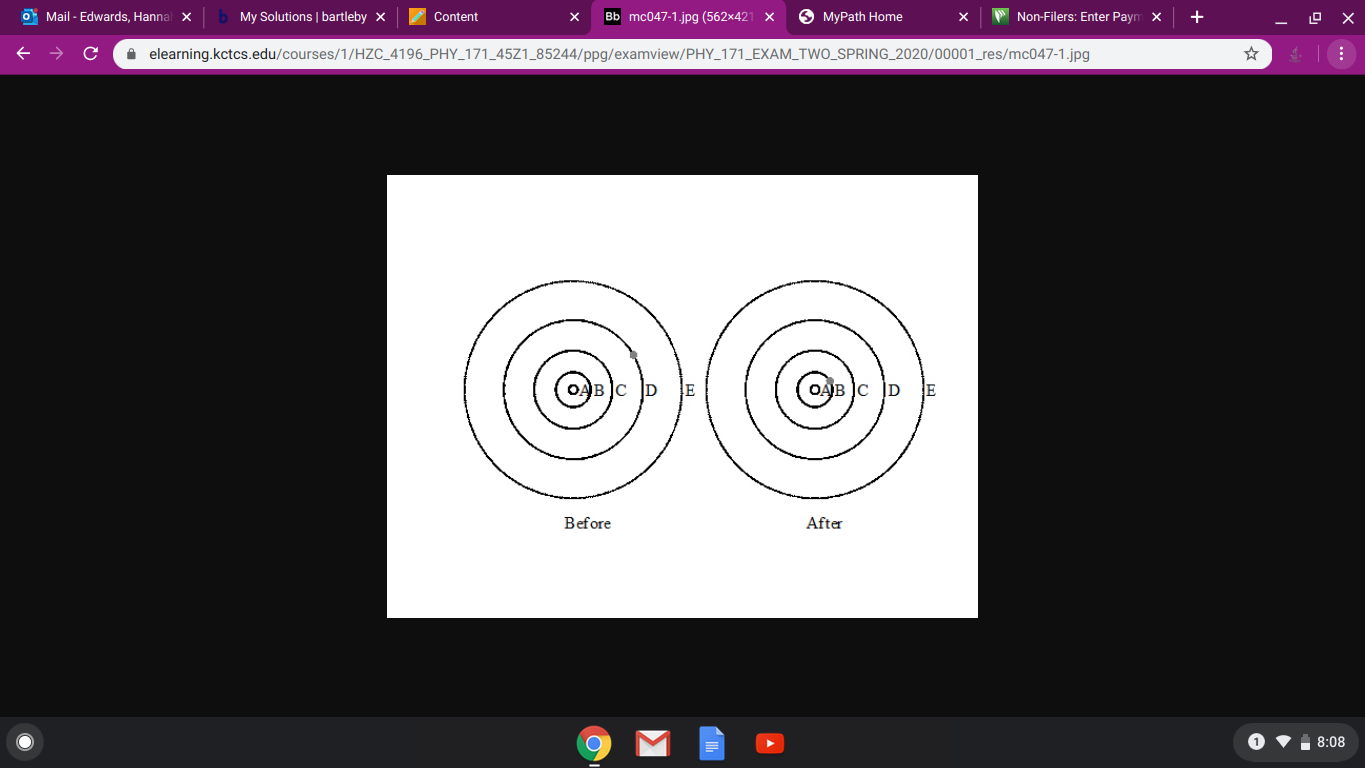This screenshot has width=1365, height=768.
Task: Close the Non-Filers tab
Action: (x=1157, y=17)
